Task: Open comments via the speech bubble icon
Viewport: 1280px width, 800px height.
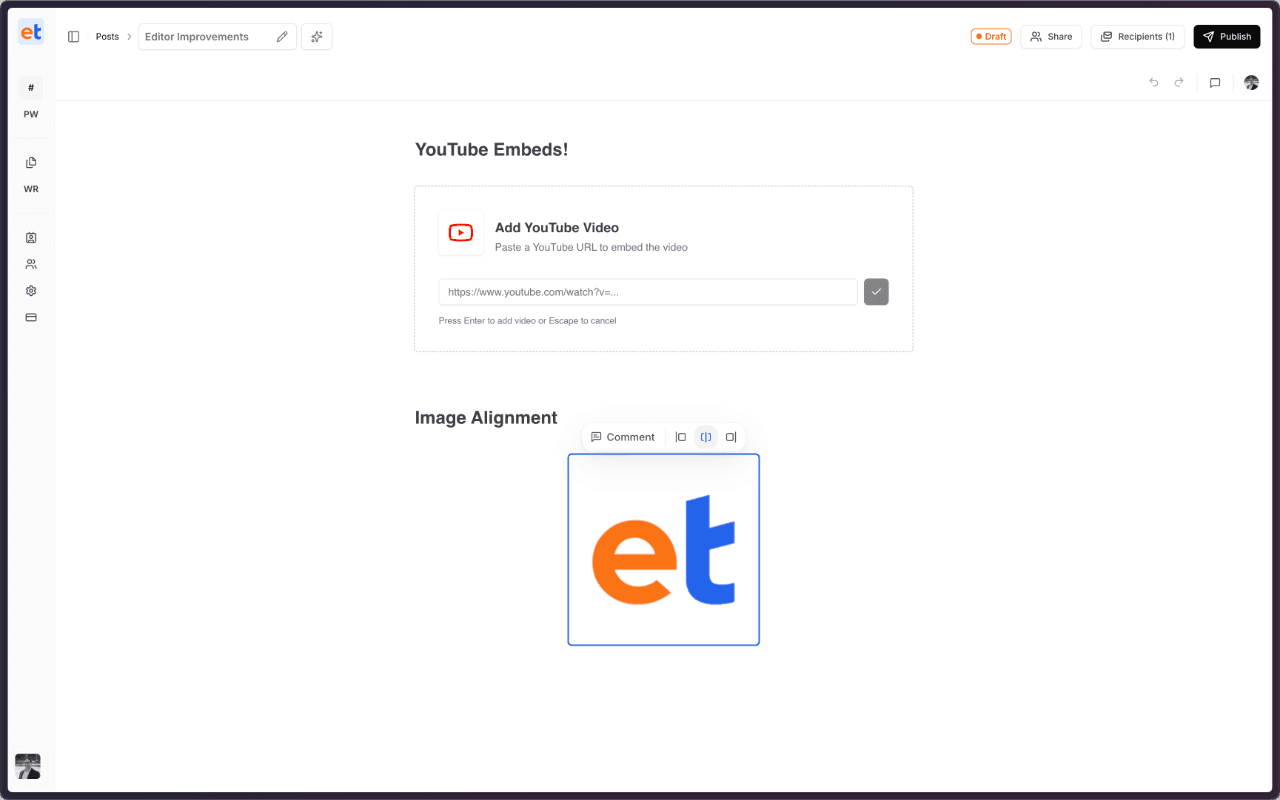Action: point(1215,83)
